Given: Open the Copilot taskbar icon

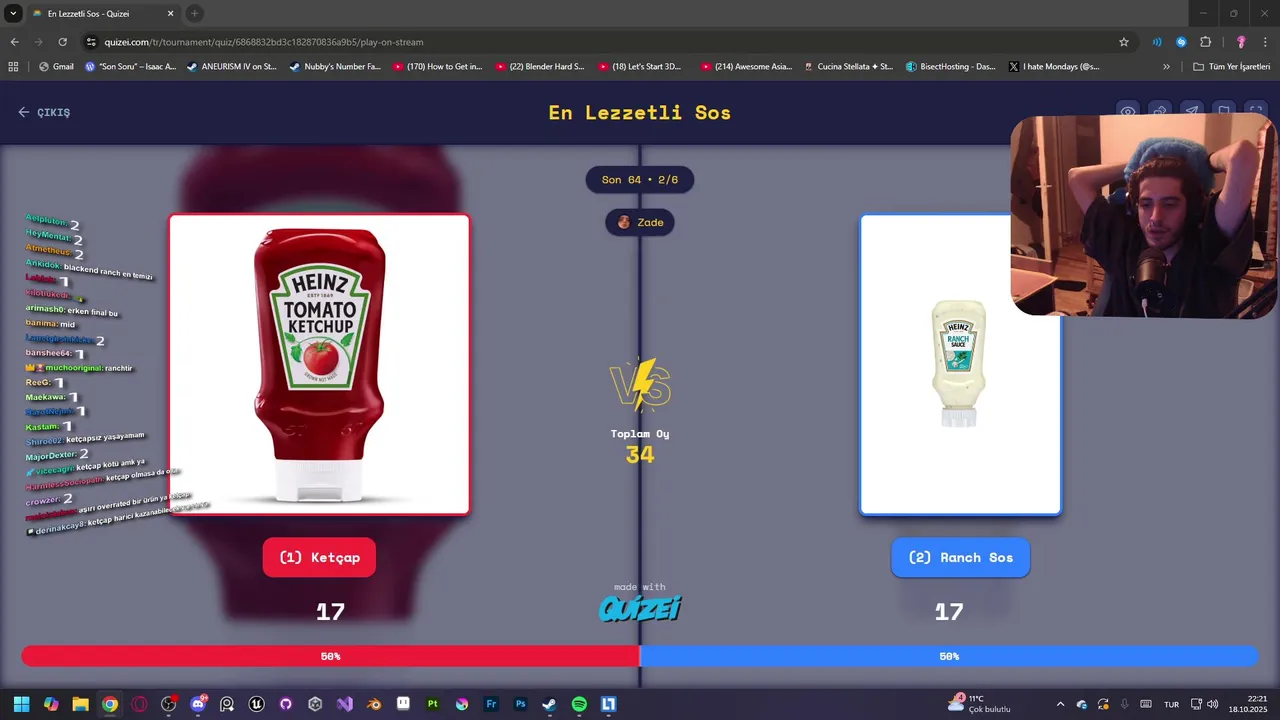Looking at the screenshot, I should 51,704.
